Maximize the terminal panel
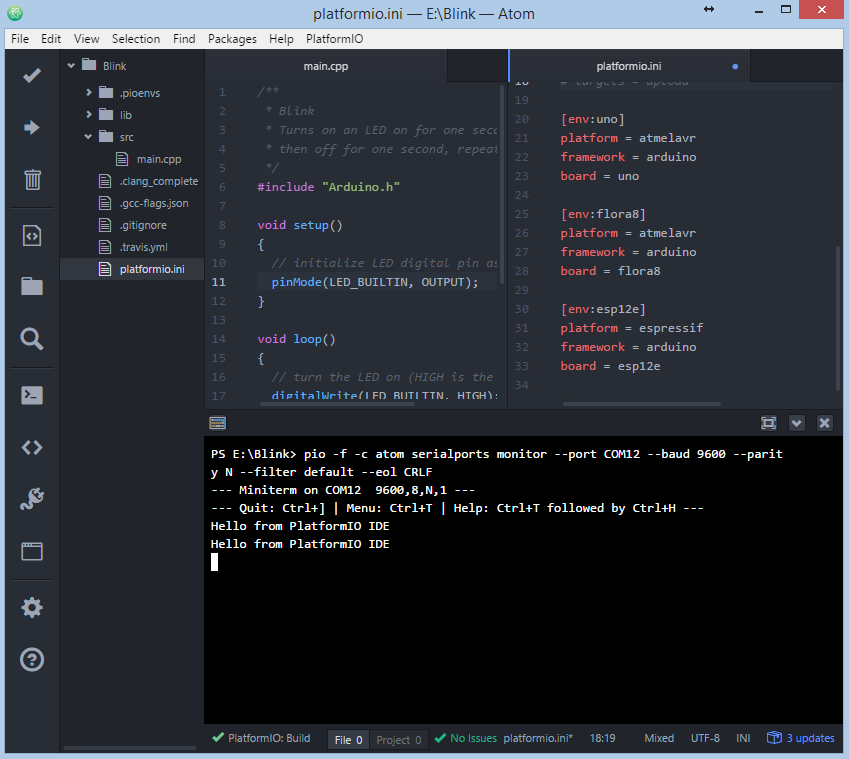The width and height of the screenshot is (849, 759). 768,423
